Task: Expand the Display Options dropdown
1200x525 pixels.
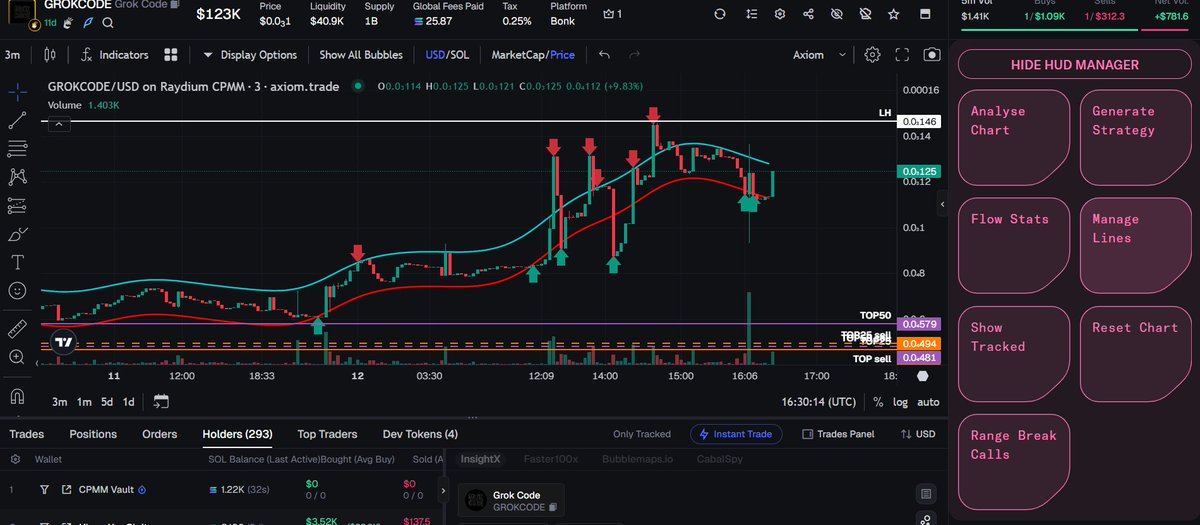Action: [250, 55]
